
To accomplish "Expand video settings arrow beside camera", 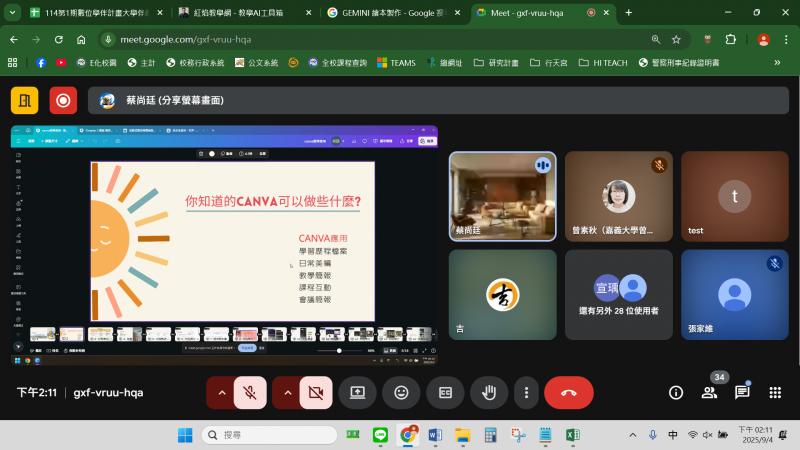I will tap(287, 393).
